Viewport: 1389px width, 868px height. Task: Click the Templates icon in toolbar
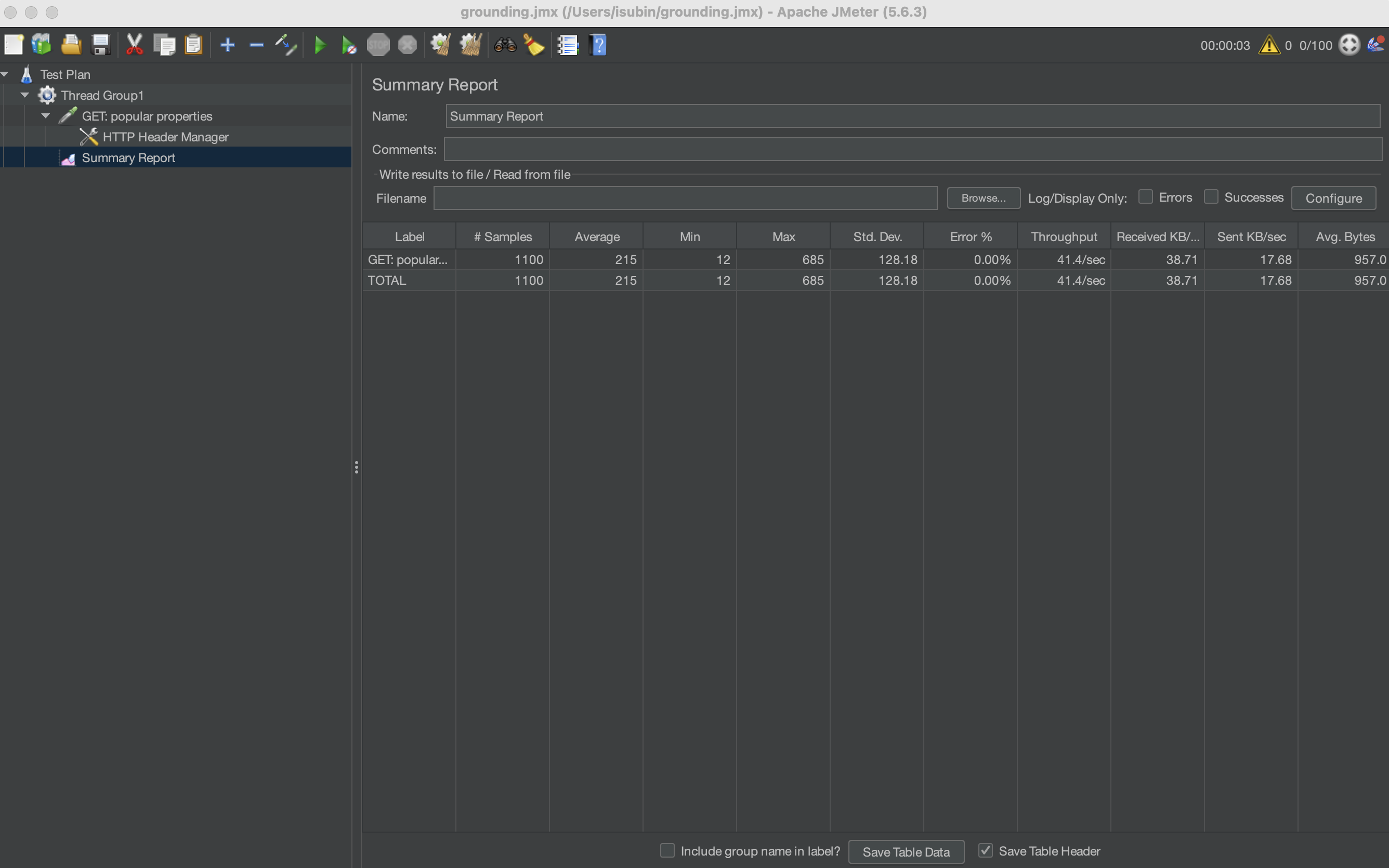coord(41,45)
